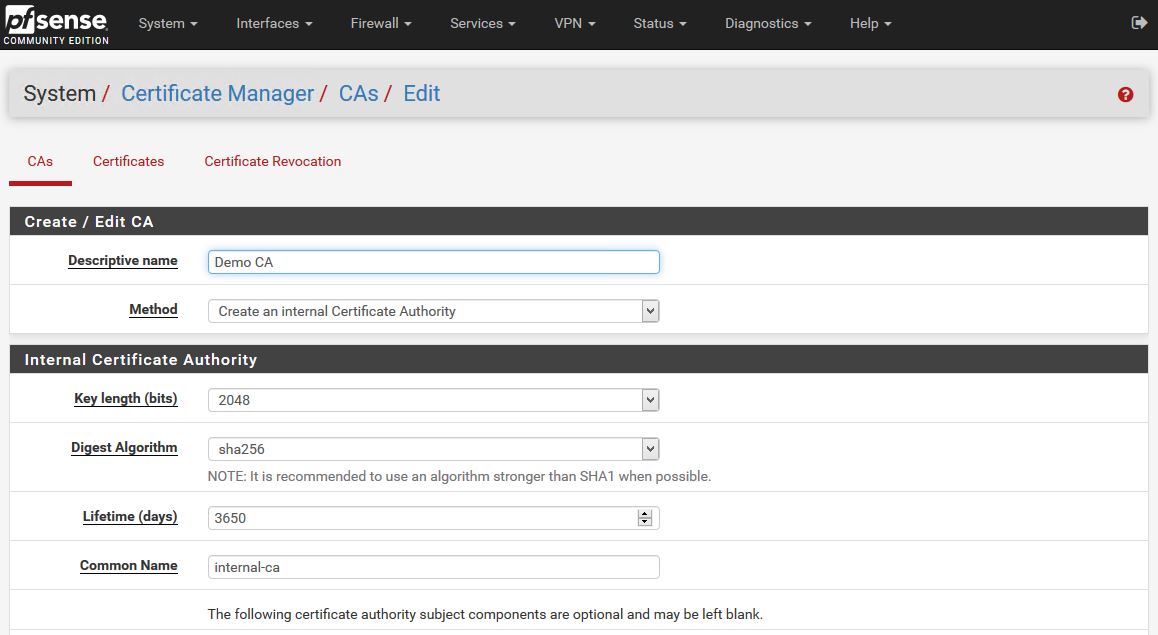1158x635 pixels.
Task: Open the Digest Algorithm dropdown
Action: coord(649,448)
